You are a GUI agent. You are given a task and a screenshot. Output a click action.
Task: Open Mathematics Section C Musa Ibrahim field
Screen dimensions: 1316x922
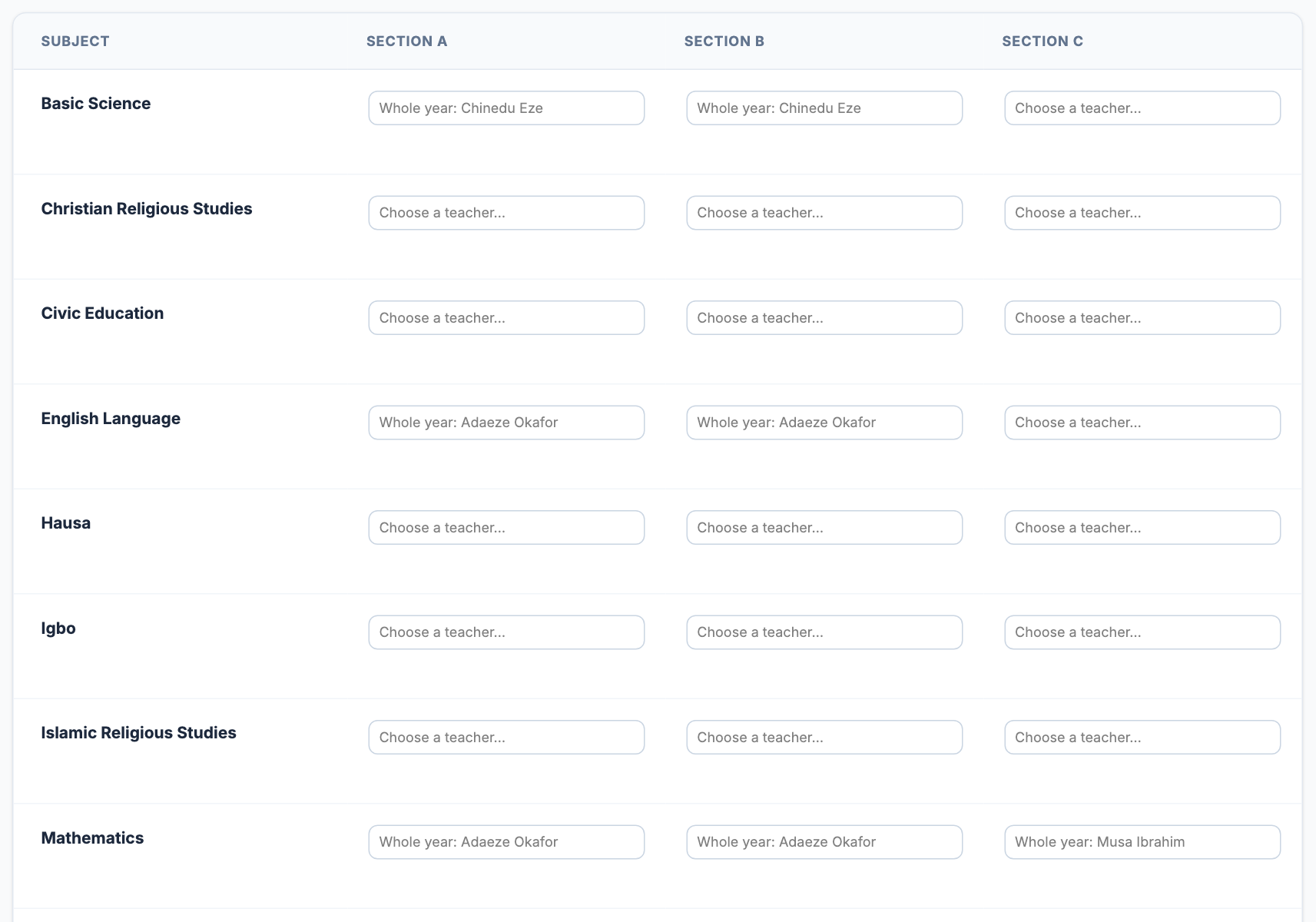click(1142, 842)
